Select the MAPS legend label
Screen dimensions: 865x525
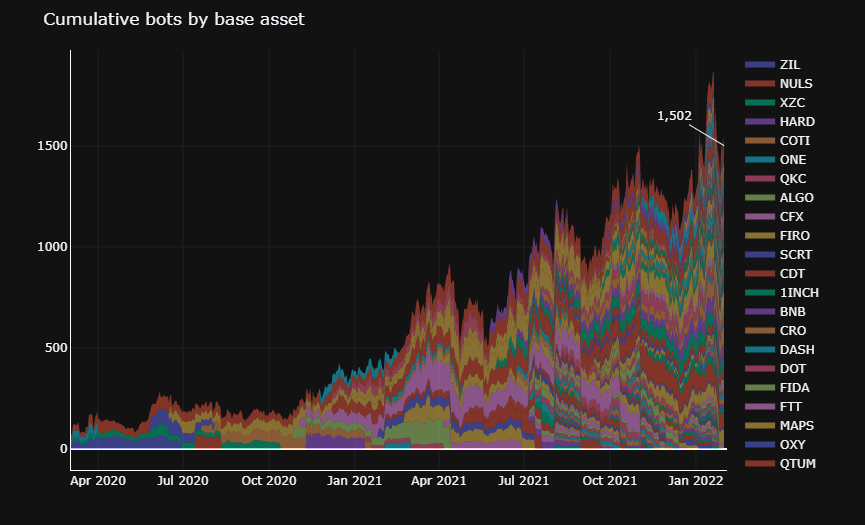tap(797, 426)
